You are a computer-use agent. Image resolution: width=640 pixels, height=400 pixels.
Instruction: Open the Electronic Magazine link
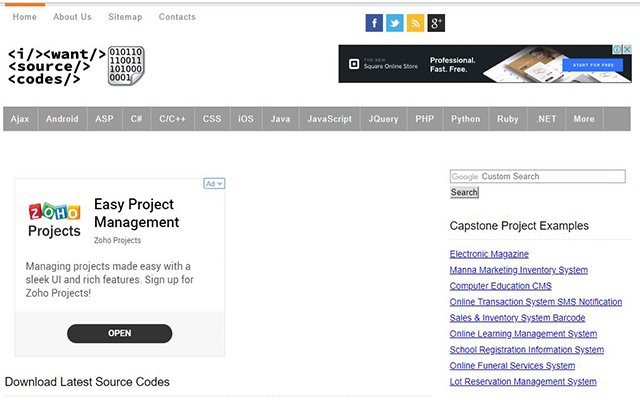click(489, 254)
